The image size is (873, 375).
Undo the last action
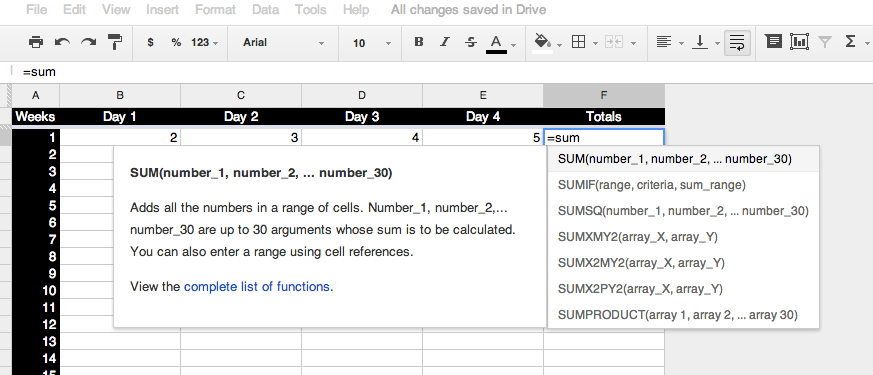point(62,42)
